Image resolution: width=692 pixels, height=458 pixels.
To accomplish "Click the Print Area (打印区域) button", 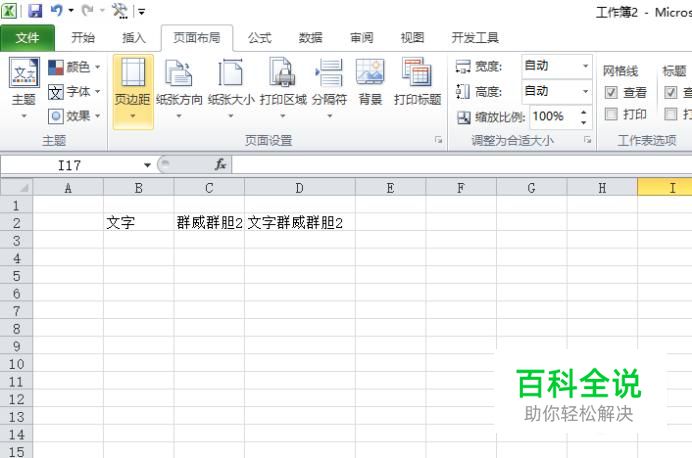I will point(283,88).
